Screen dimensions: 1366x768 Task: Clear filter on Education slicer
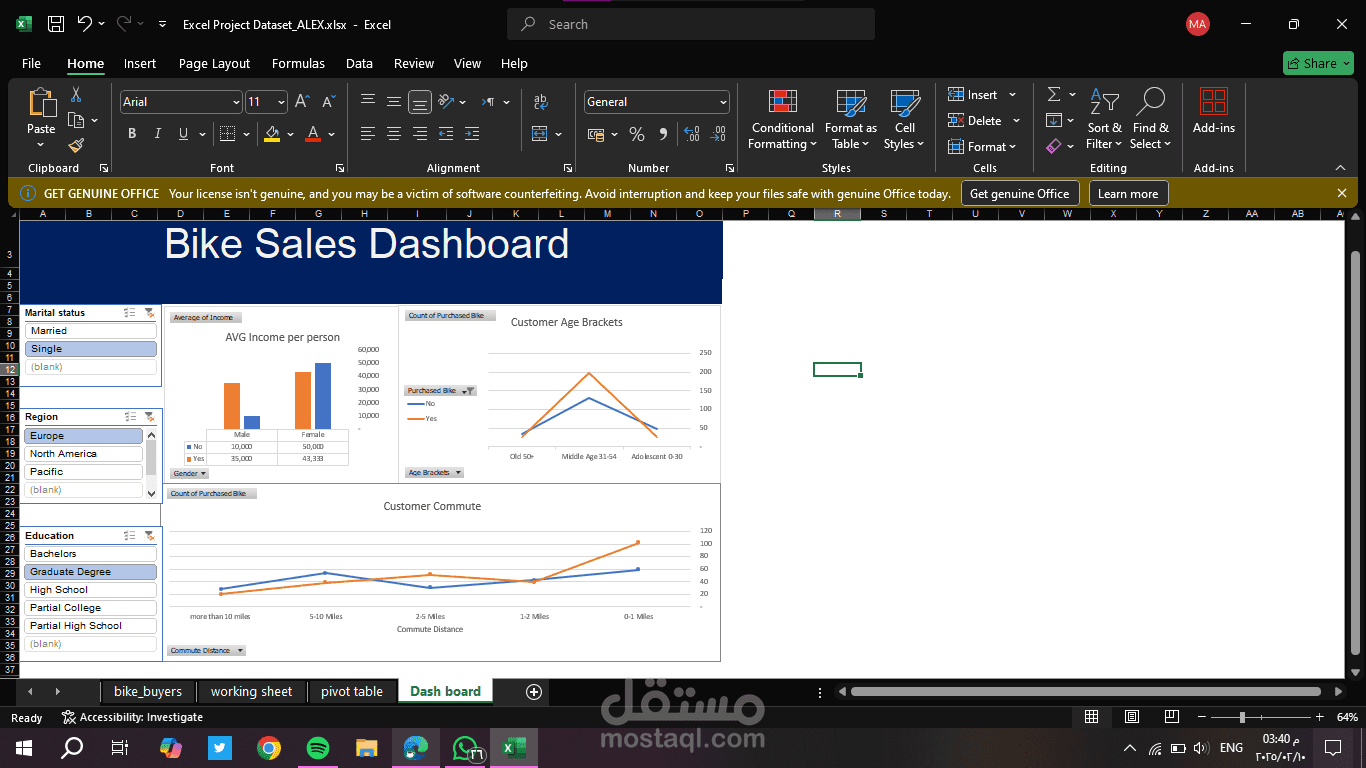tap(149, 536)
